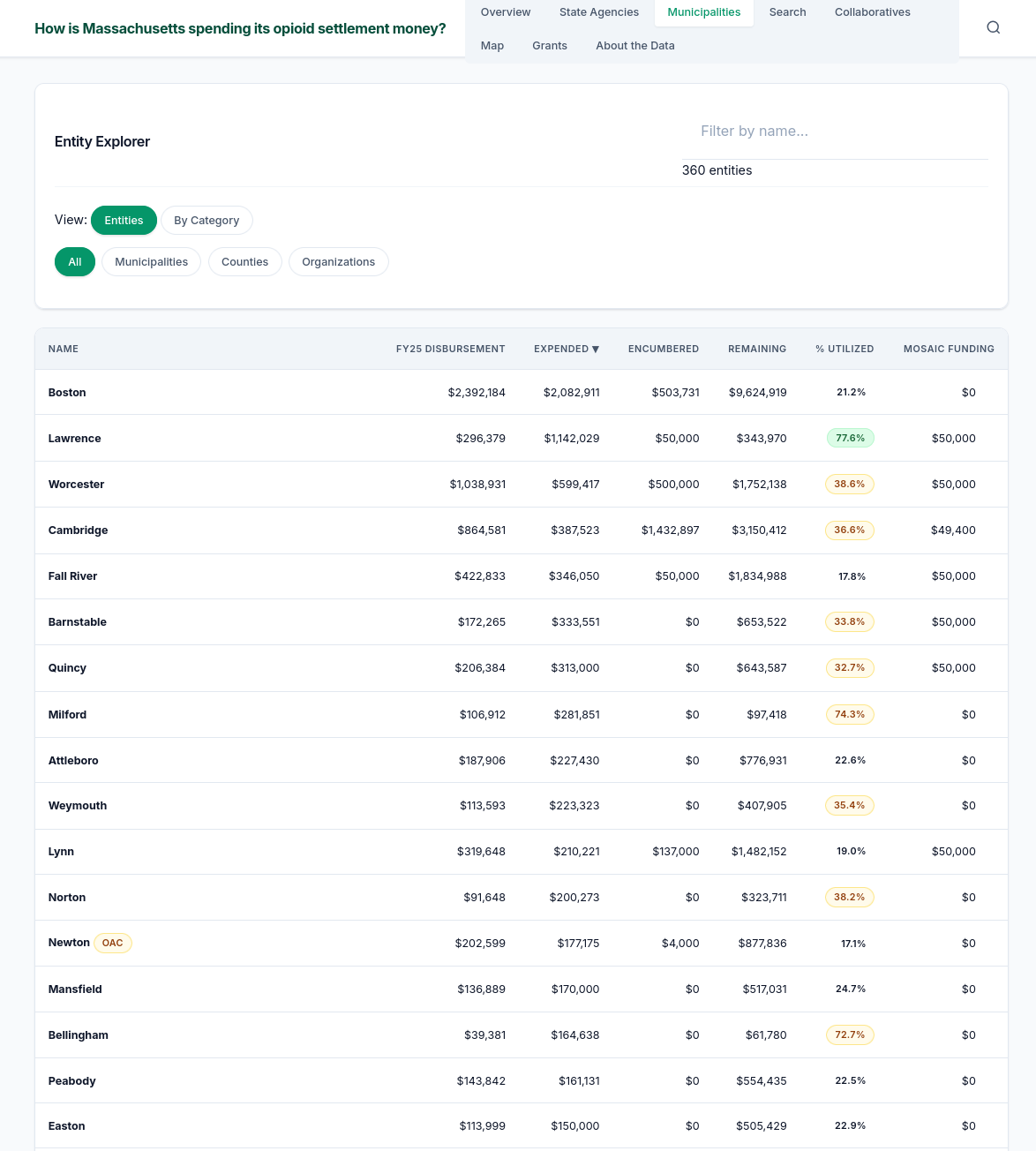Image resolution: width=1036 pixels, height=1151 pixels.
Task: Click the 35.4% badge for Weymouth
Action: [849, 805]
